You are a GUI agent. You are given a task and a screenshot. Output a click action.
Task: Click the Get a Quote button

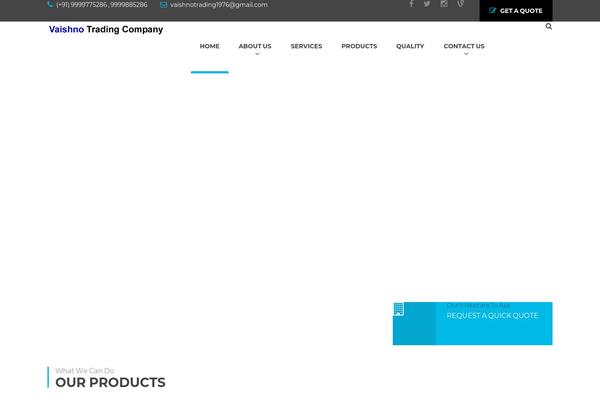[x=516, y=11]
